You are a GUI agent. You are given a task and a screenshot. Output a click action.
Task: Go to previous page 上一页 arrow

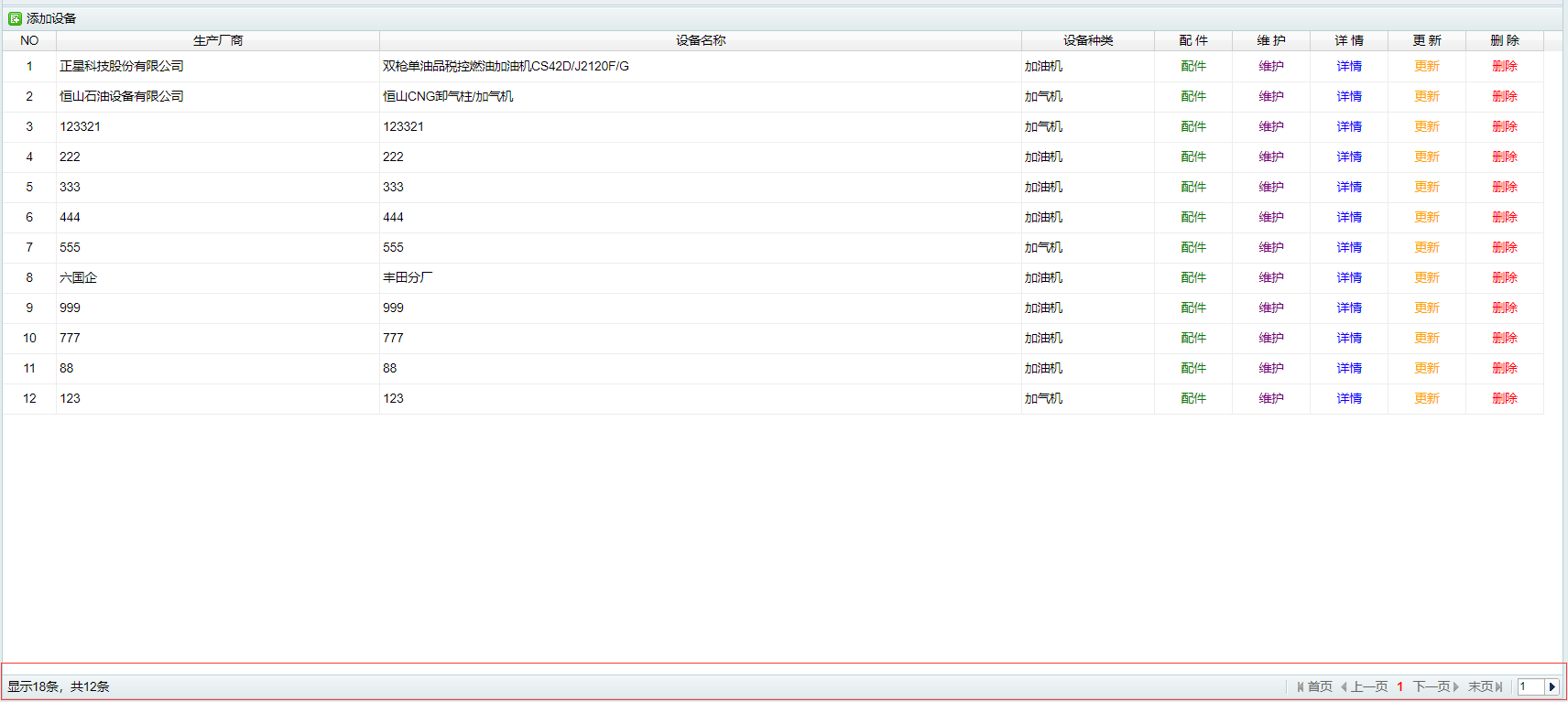(x=1344, y=686)
